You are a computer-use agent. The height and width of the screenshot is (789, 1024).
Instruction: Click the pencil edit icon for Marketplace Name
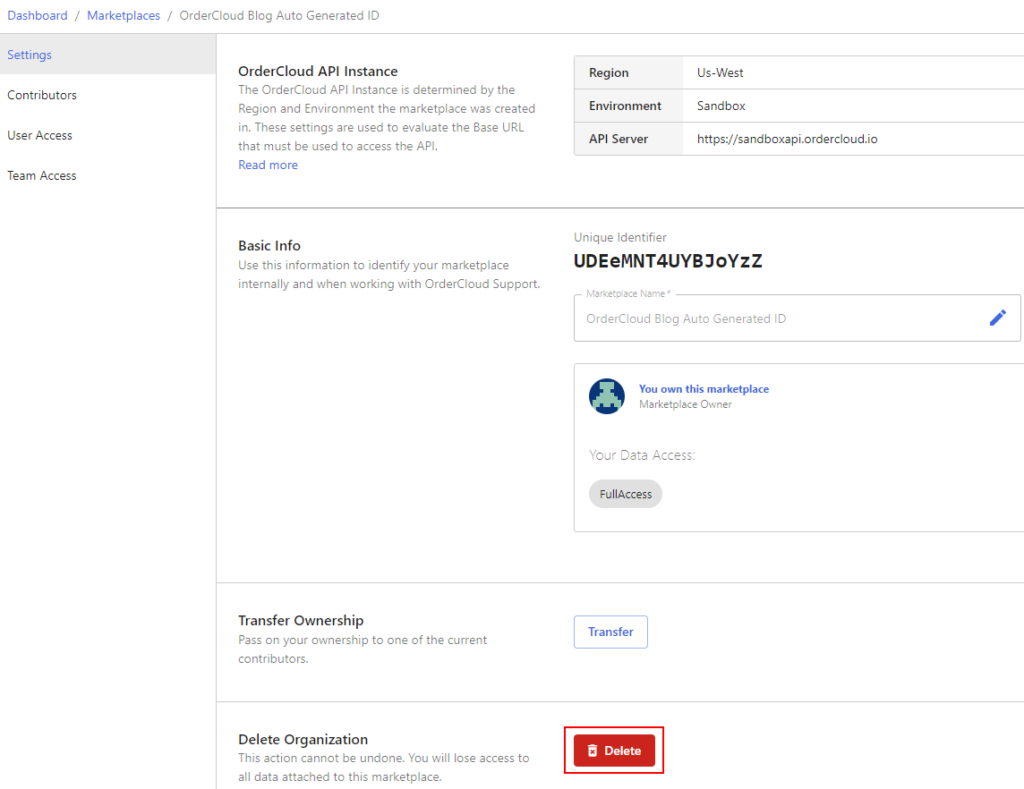click(997, 318)
